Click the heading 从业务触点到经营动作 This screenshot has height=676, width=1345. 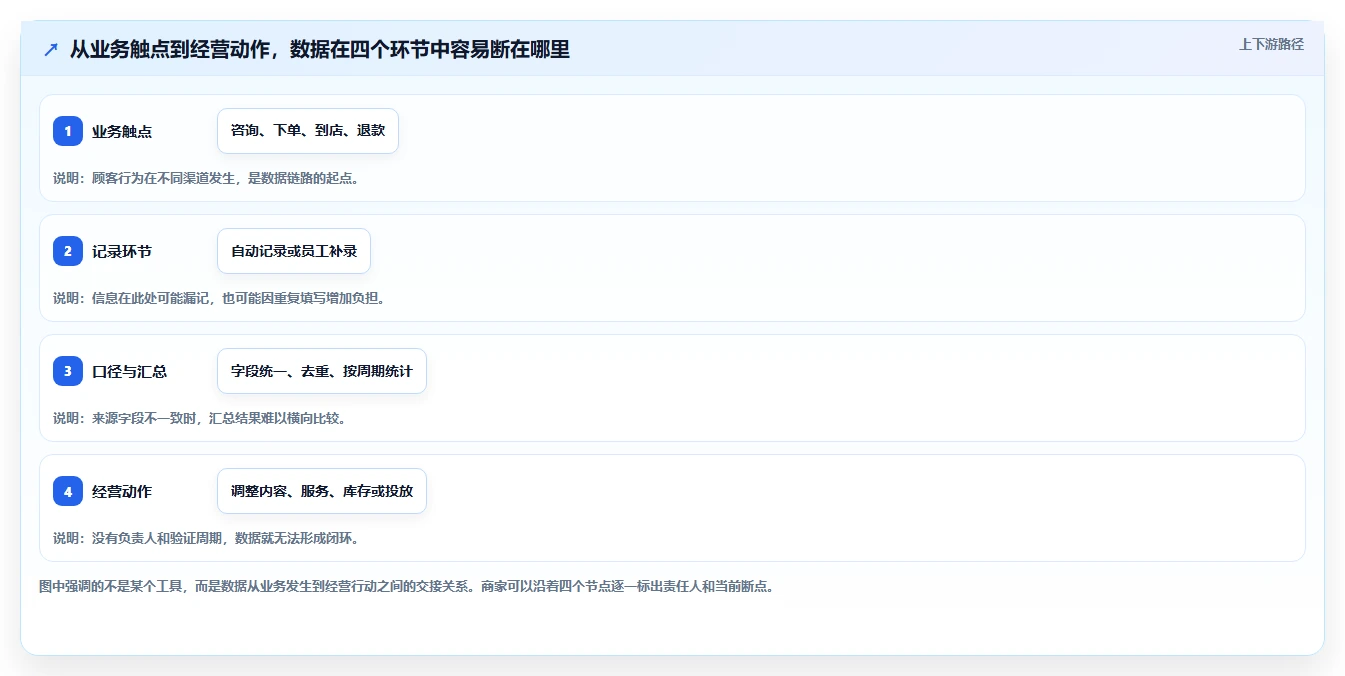coord(320,50)
